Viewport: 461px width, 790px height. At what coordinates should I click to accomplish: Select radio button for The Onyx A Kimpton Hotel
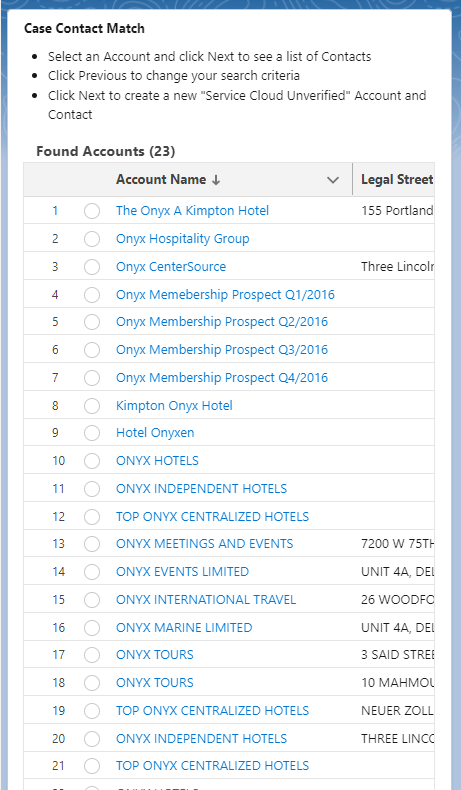tap(92, 211)
